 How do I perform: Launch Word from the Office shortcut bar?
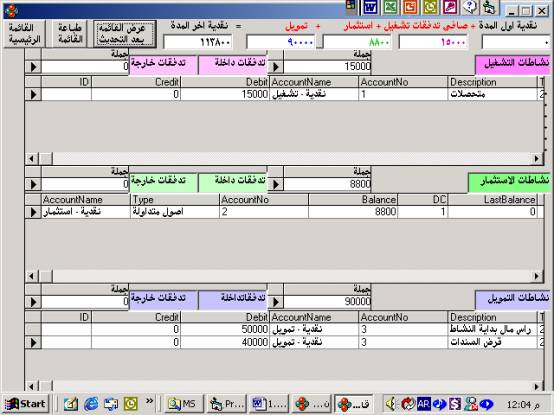pyautogui.click(x=370, y=7)
